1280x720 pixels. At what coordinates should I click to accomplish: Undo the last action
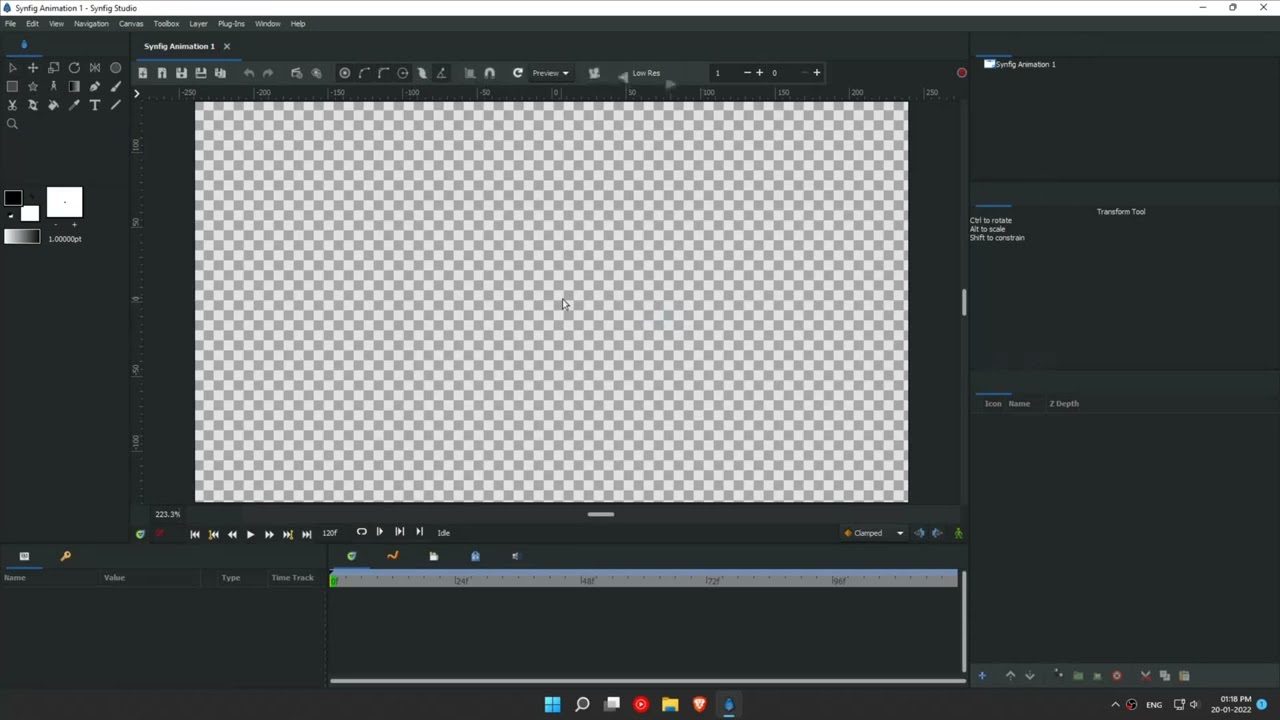(x=249, y=73)
